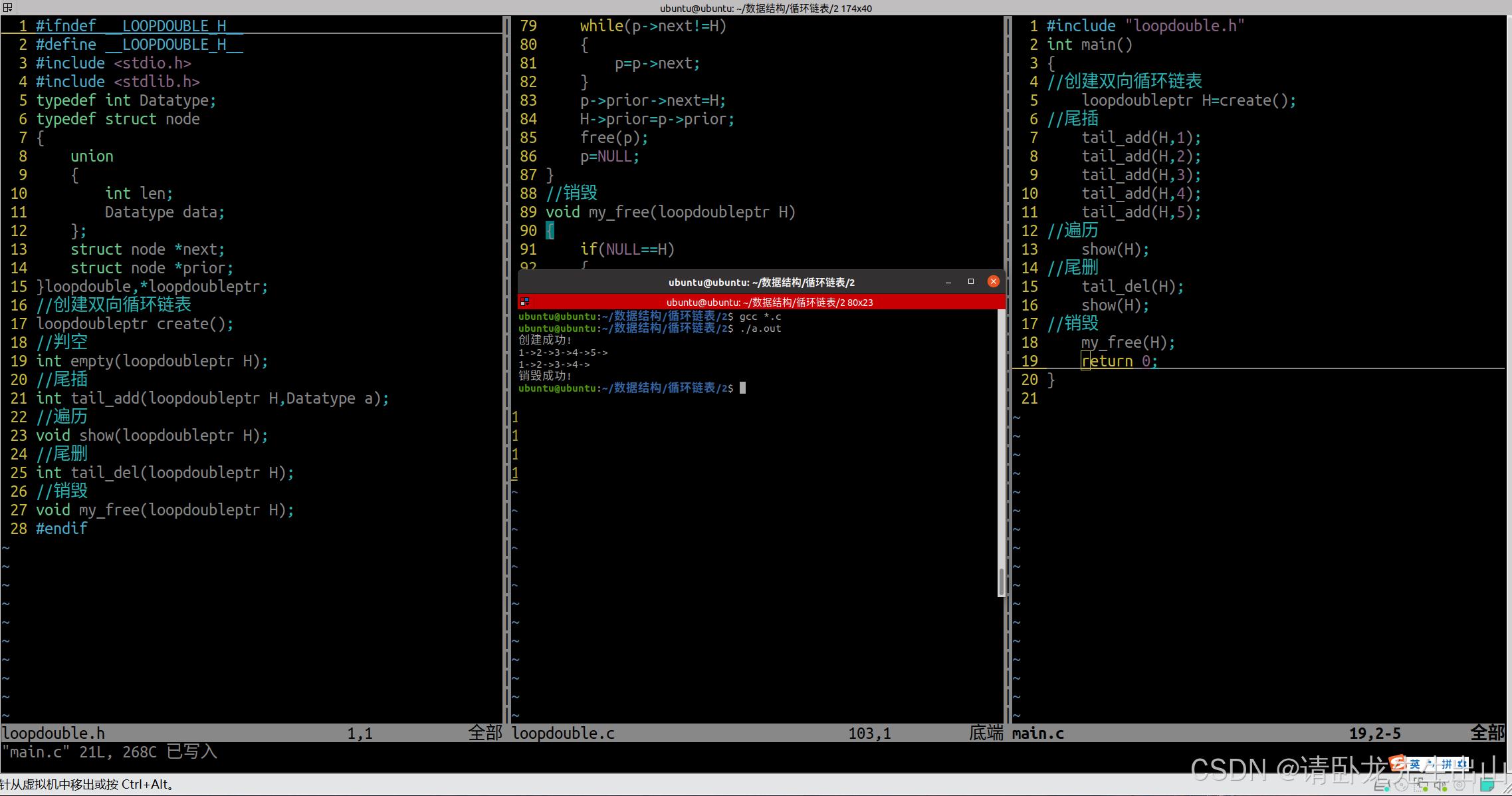The width and height of the screenshot is (1512, 796).
Task: Click the main.c label in the vim status line
Action: pos(1037,733)
